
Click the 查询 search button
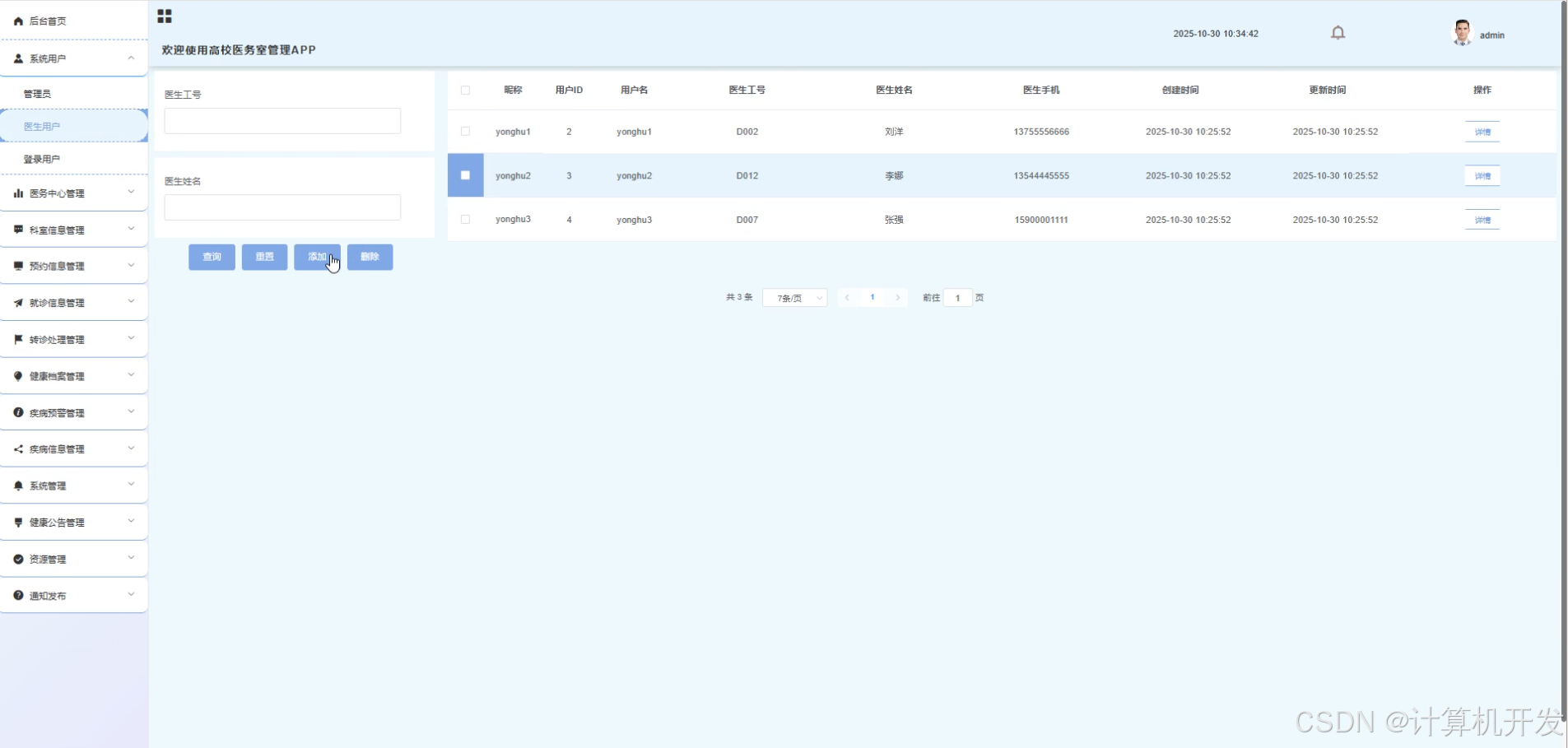click(x=212, y=257)
